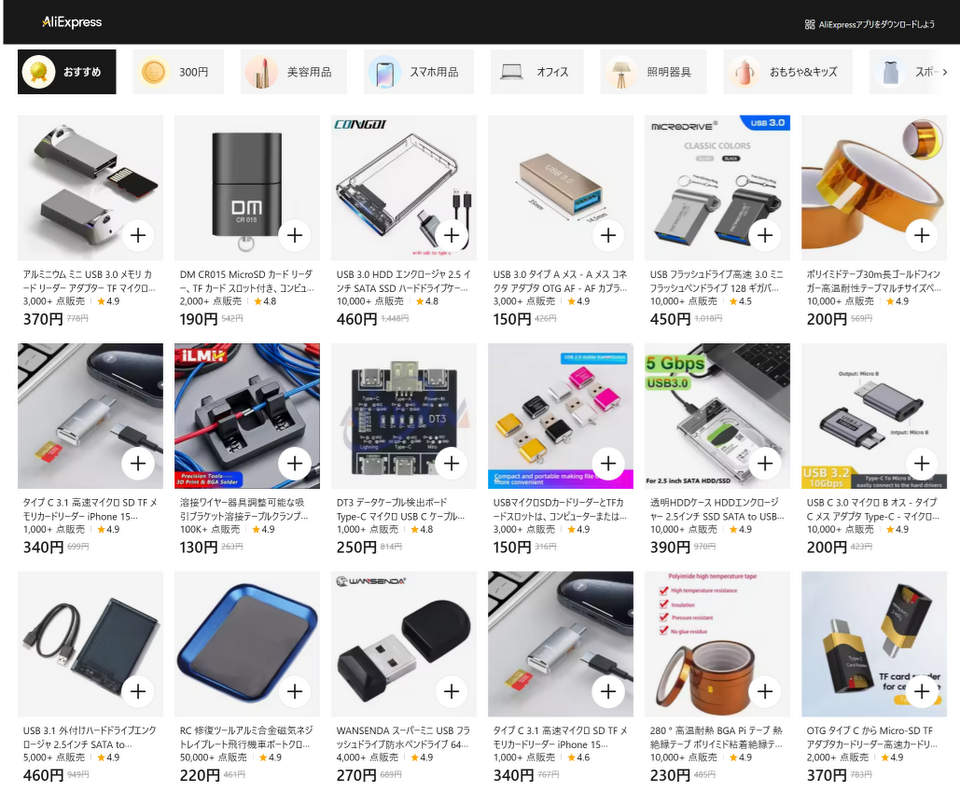This screenshot has width=960, height=792.
Task: Open the colorful USB micro SD readers thumbnail
Action: point(560,416)
